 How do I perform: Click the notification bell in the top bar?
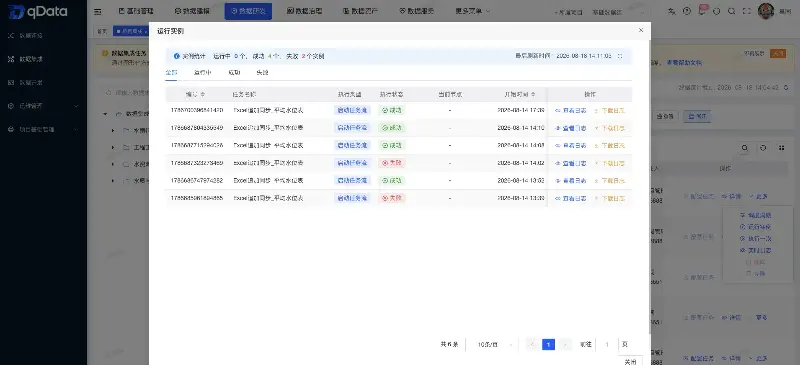pos(702,11)
